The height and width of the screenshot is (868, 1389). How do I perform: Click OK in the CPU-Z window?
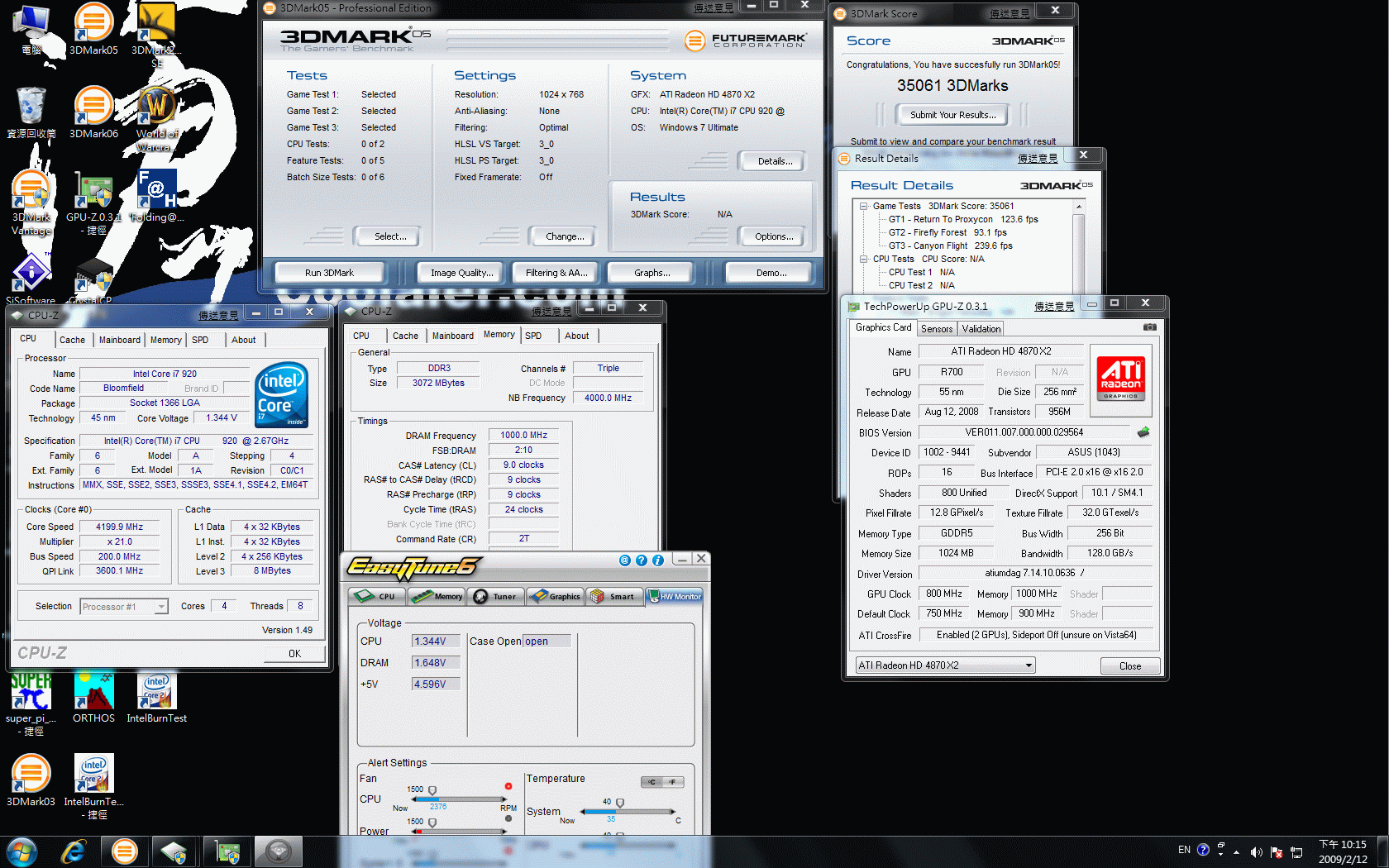[295, 654]
